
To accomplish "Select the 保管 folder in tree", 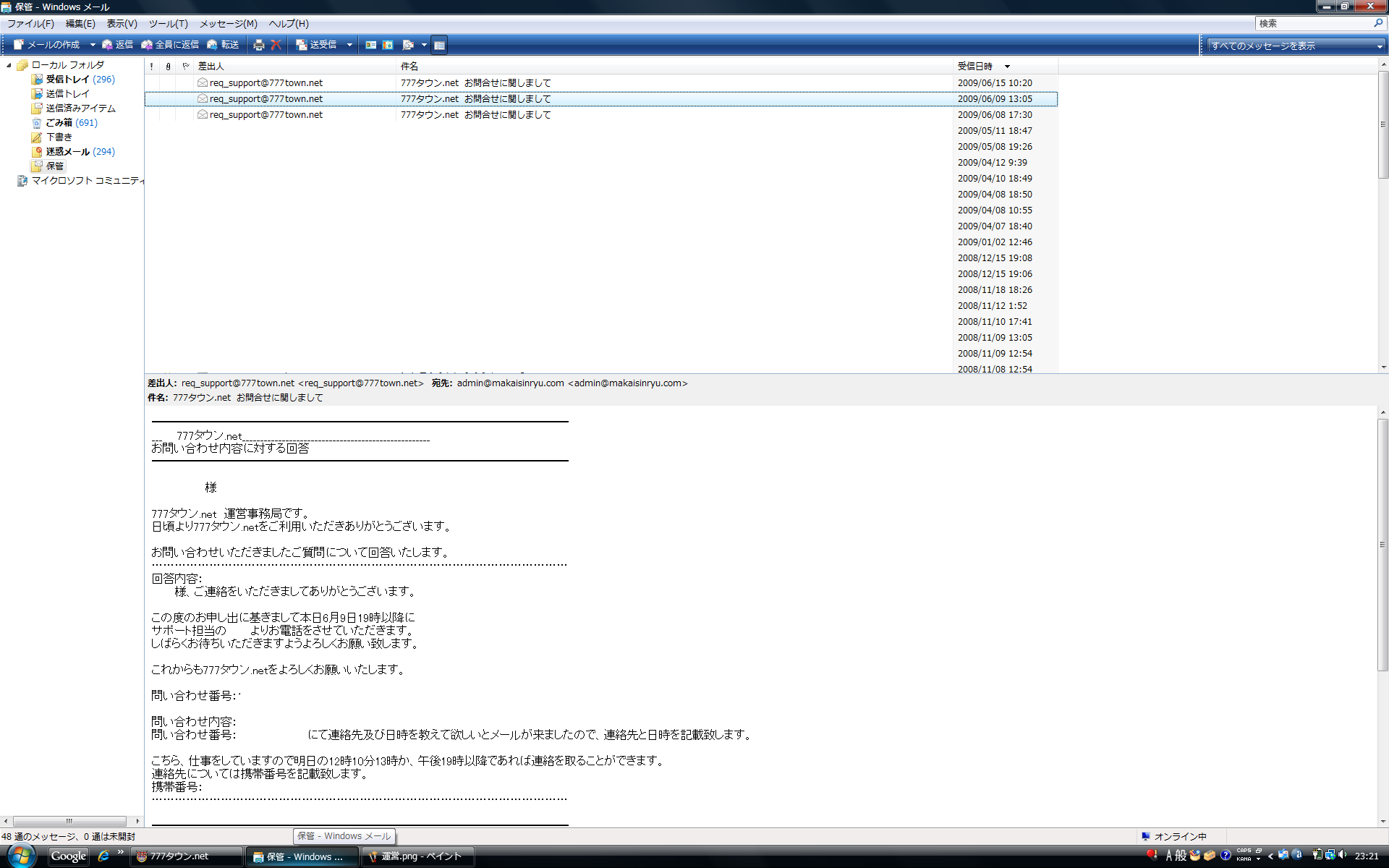I will pos(48,166).
